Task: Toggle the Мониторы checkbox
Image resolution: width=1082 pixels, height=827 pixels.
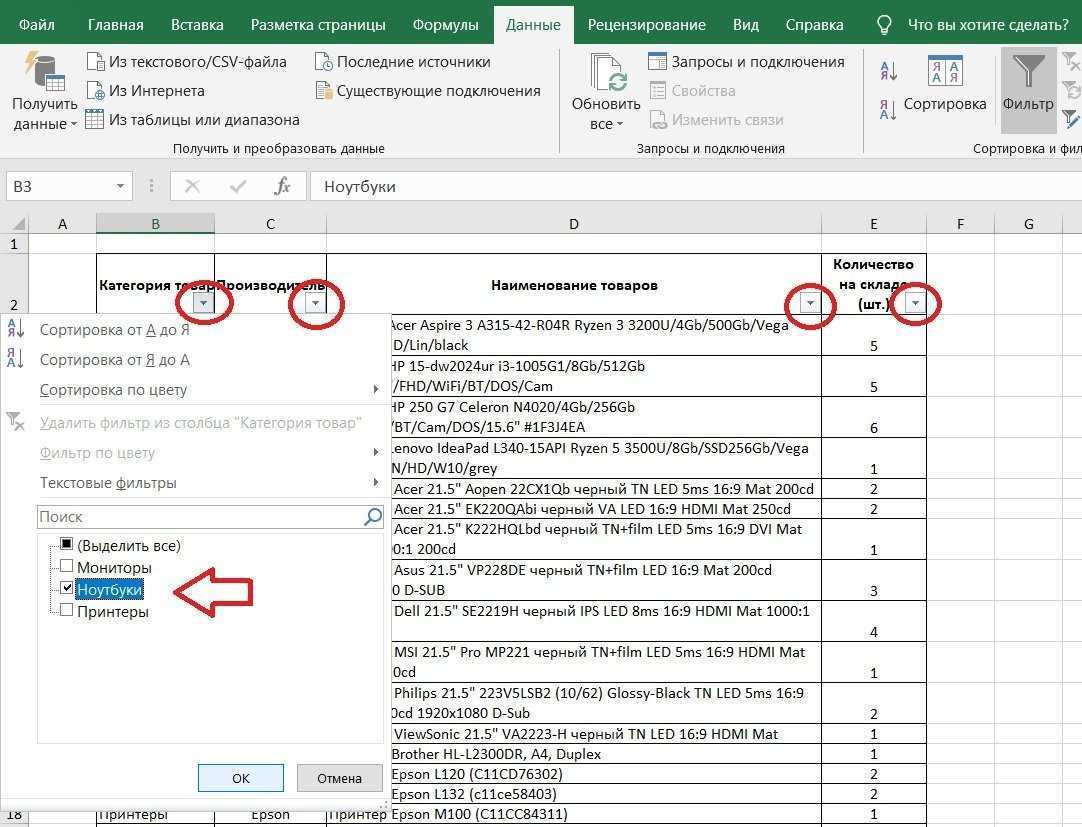Action: pos(67,567)
